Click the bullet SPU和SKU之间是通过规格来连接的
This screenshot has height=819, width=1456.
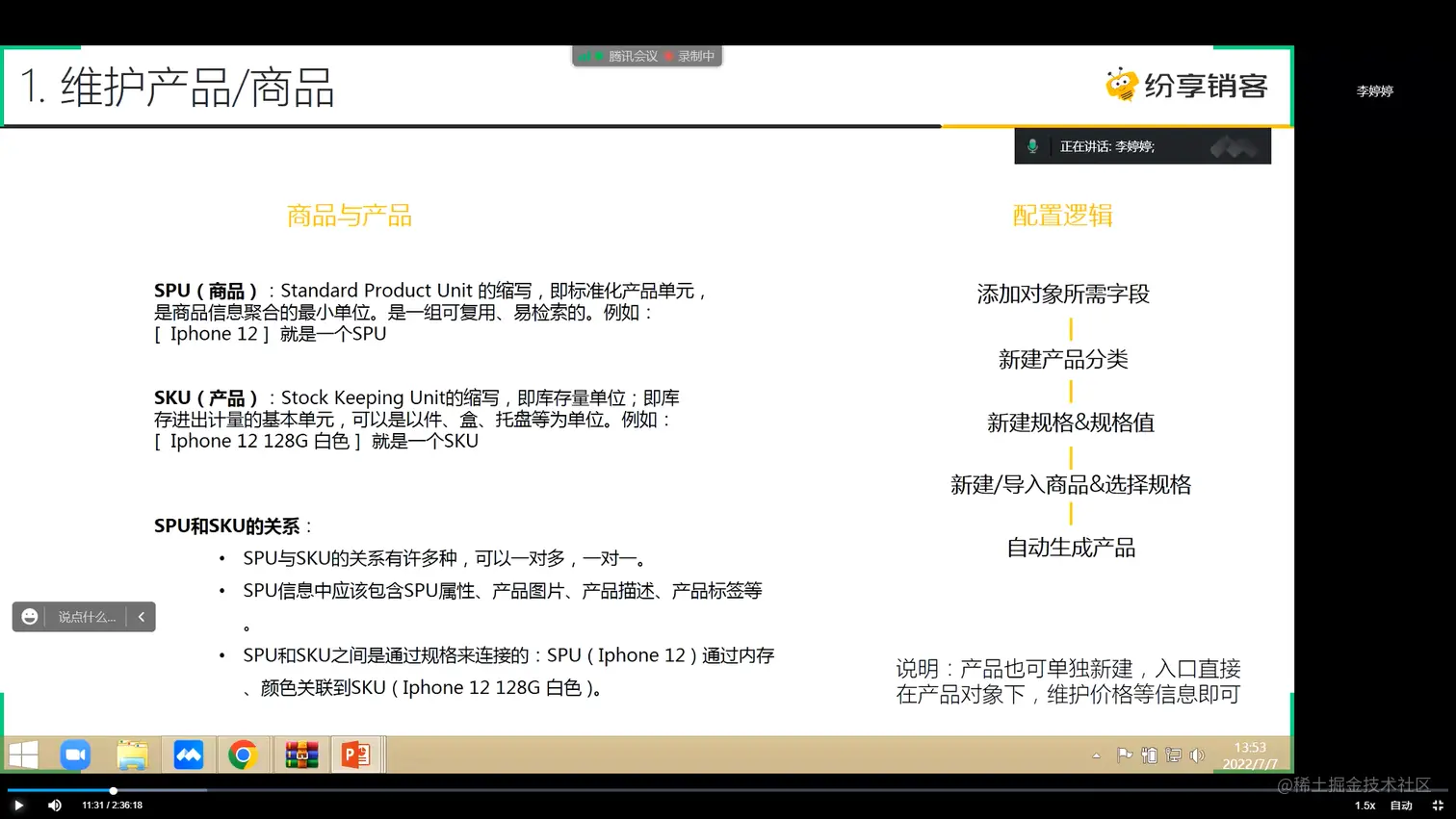pyautogui.click(x=508, y=672)
